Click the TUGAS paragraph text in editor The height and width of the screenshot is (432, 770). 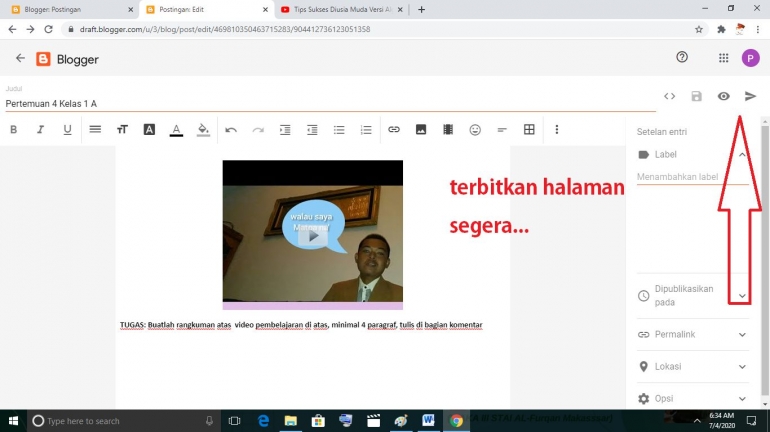coord(301,325)
